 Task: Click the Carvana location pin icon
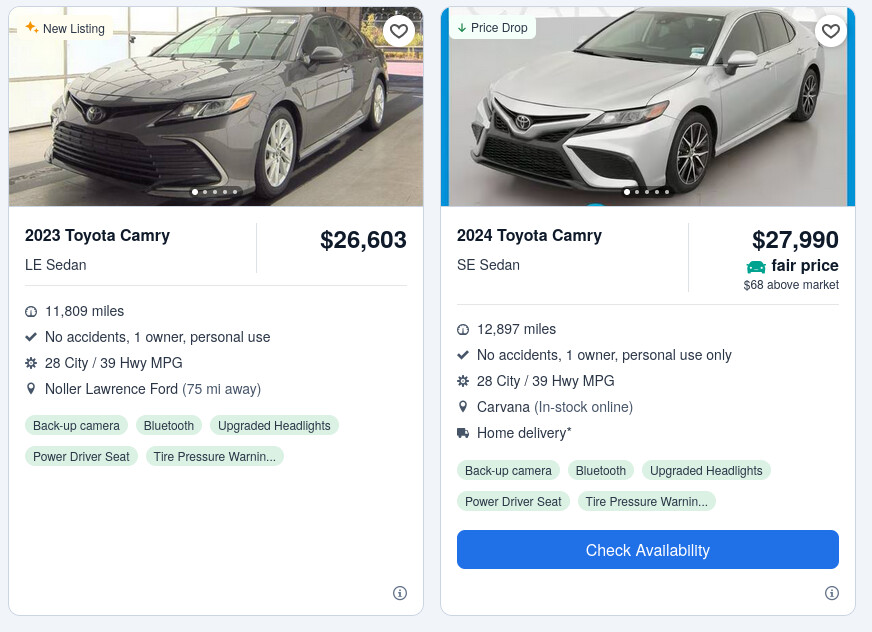pyautogui.click(x=463, y=407)
